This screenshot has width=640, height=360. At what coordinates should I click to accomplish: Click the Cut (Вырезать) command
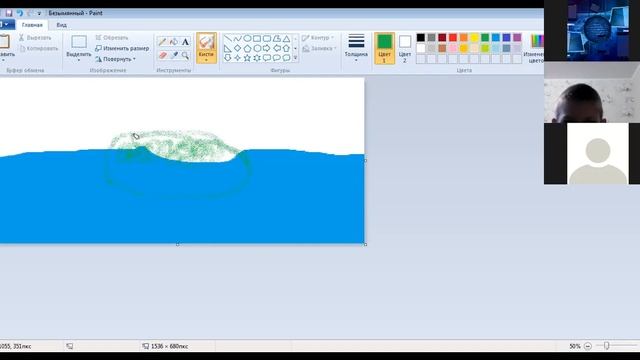coord(35,38)
